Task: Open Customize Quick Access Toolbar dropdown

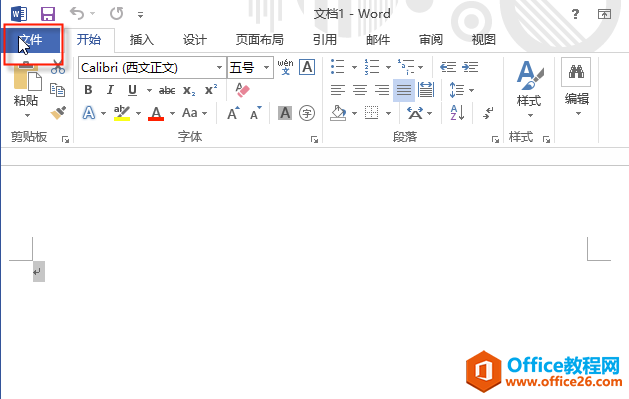Action: [140, 15]
